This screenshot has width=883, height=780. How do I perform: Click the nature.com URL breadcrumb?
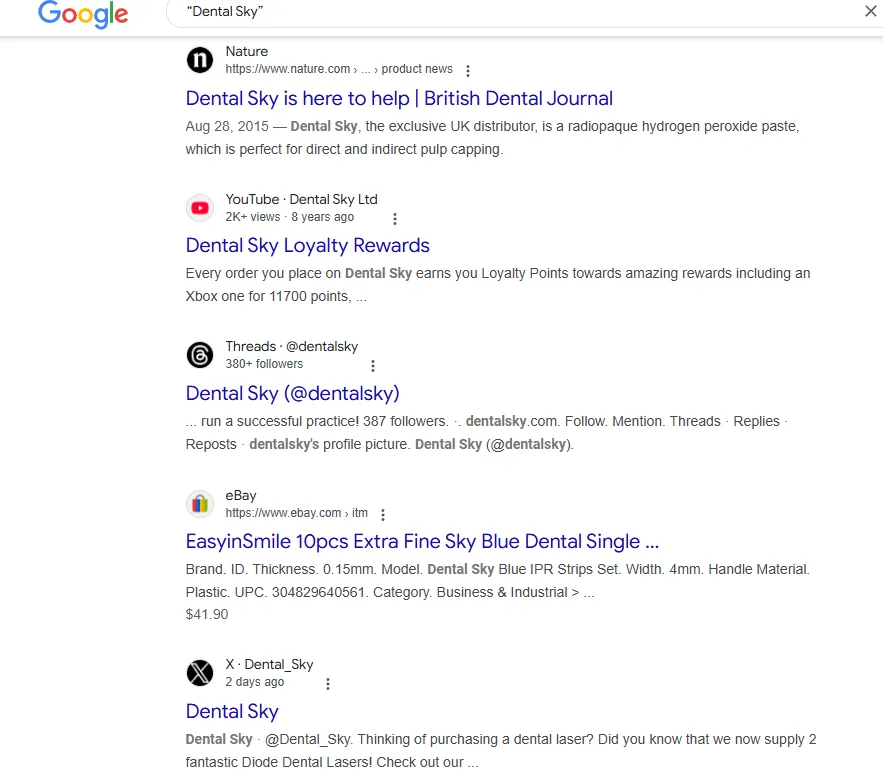339,69
